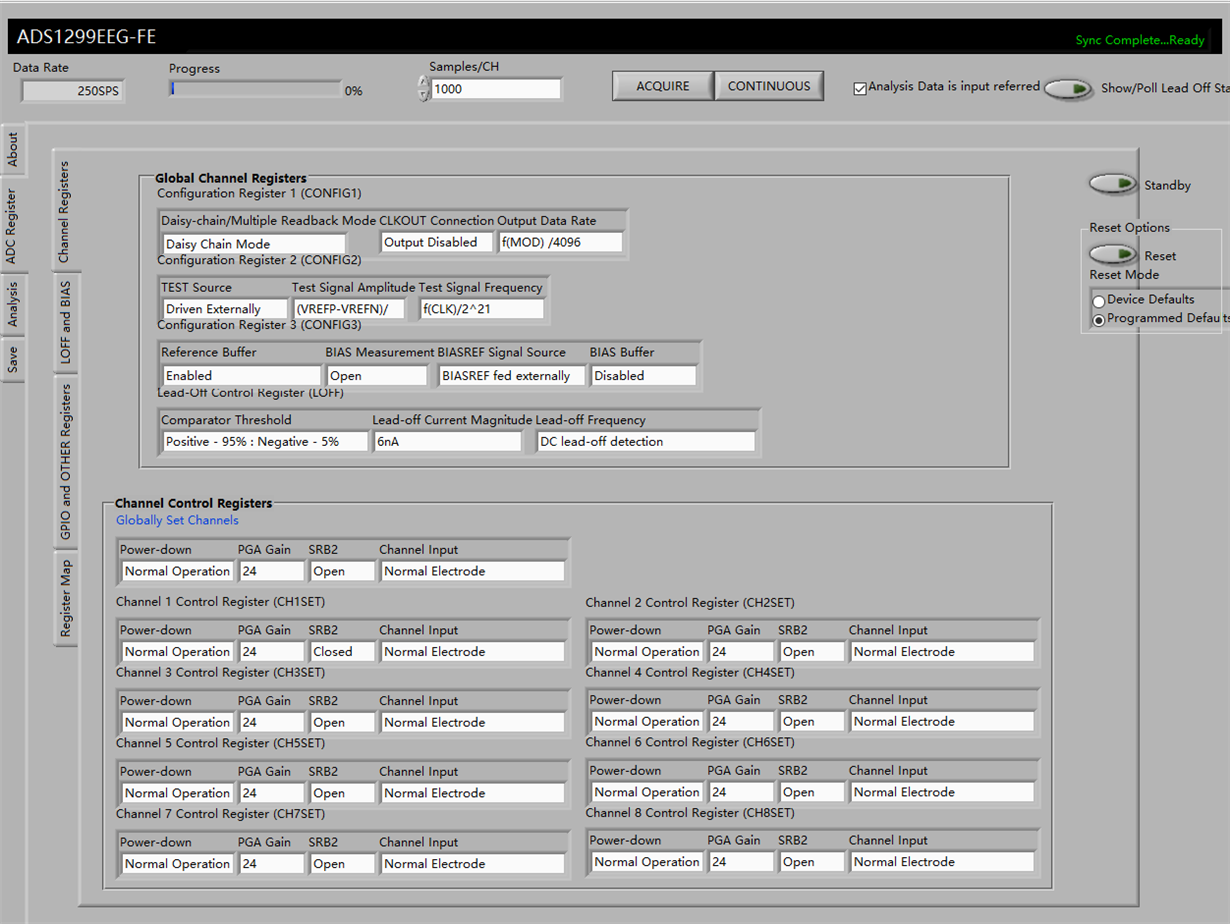Uncheck Analysis Data is input referred
The image size is (1230, 924).
click(860, 88)
